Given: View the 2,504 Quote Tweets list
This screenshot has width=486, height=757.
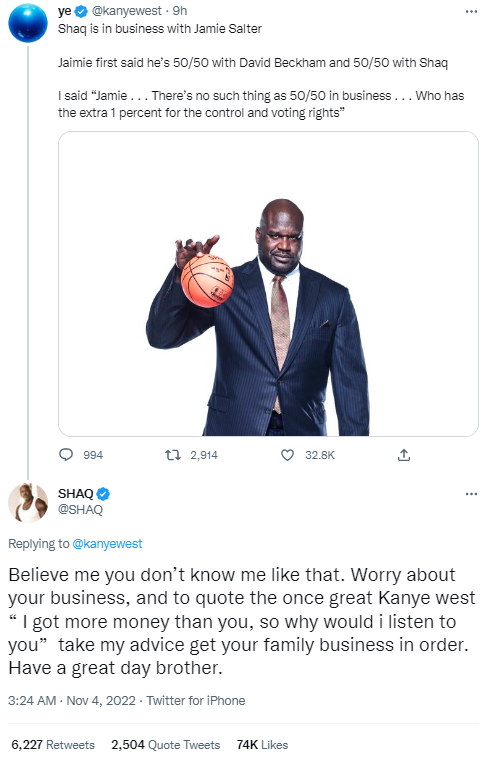Looking at the screenshot, I should [x=166, y=745].
